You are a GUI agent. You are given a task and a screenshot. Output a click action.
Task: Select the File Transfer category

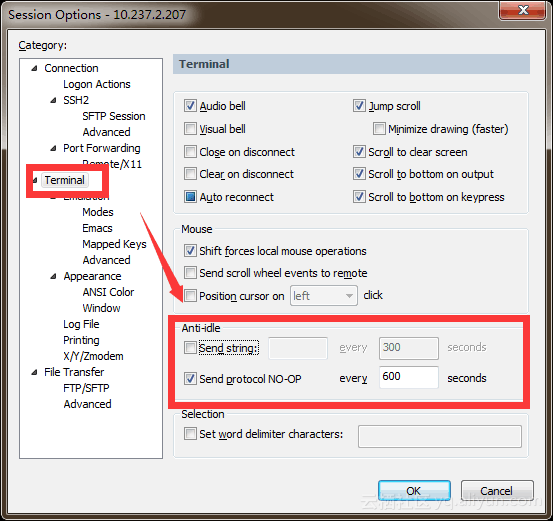(x=74, y=372)
